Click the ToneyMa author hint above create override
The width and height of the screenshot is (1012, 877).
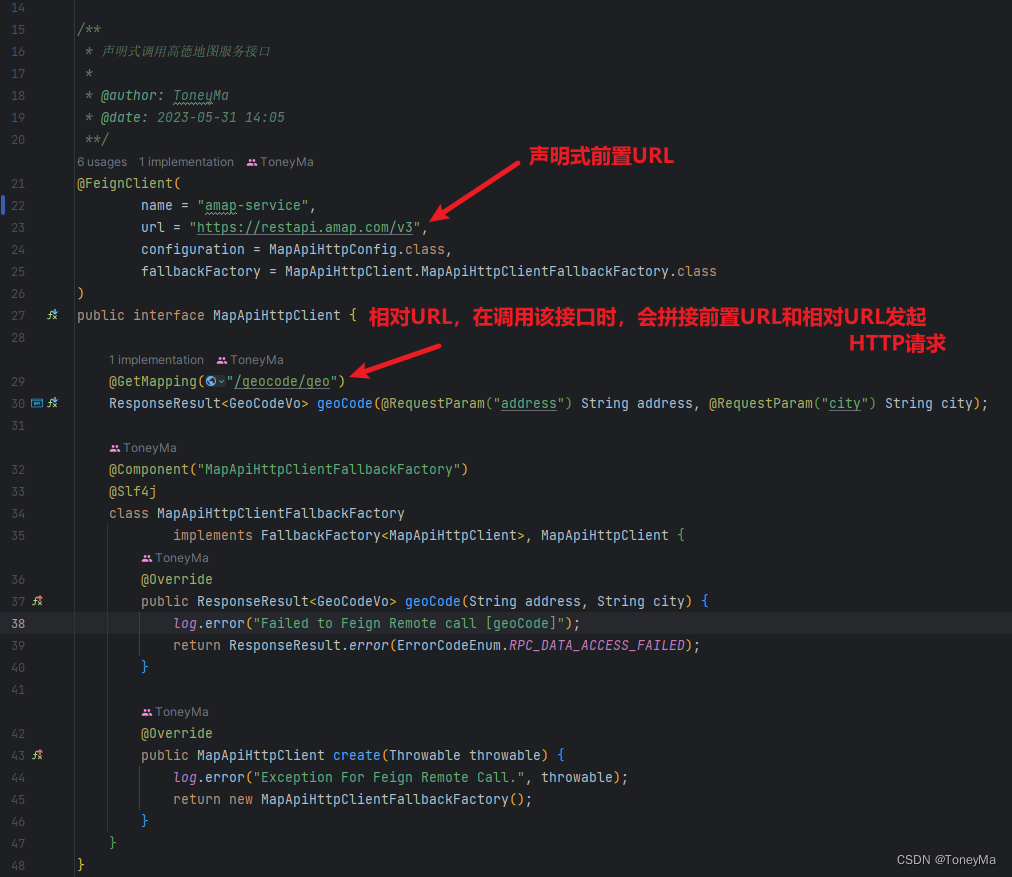pos(175,712)
